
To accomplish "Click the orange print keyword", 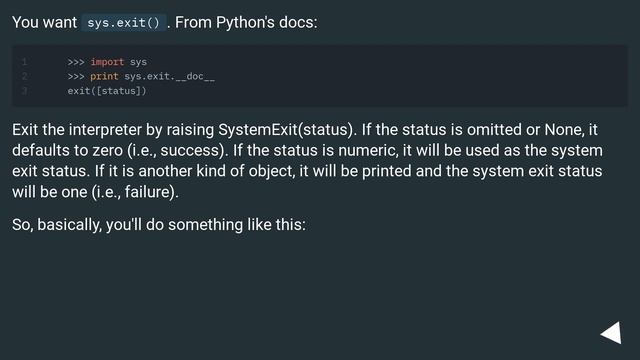I will click(x=104, y=76).
